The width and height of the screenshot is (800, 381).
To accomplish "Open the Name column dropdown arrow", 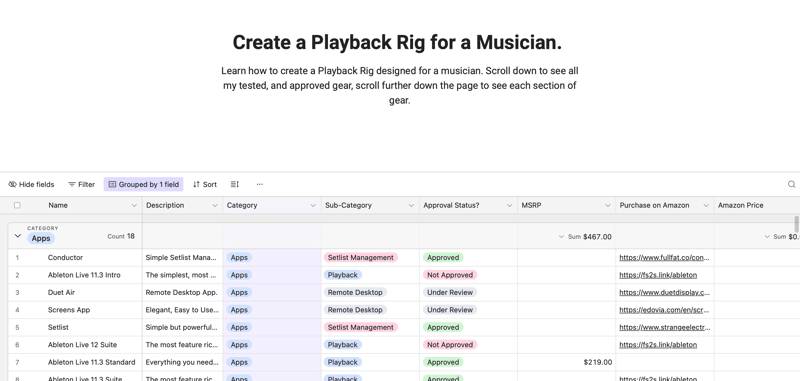I will pos(134,205).
